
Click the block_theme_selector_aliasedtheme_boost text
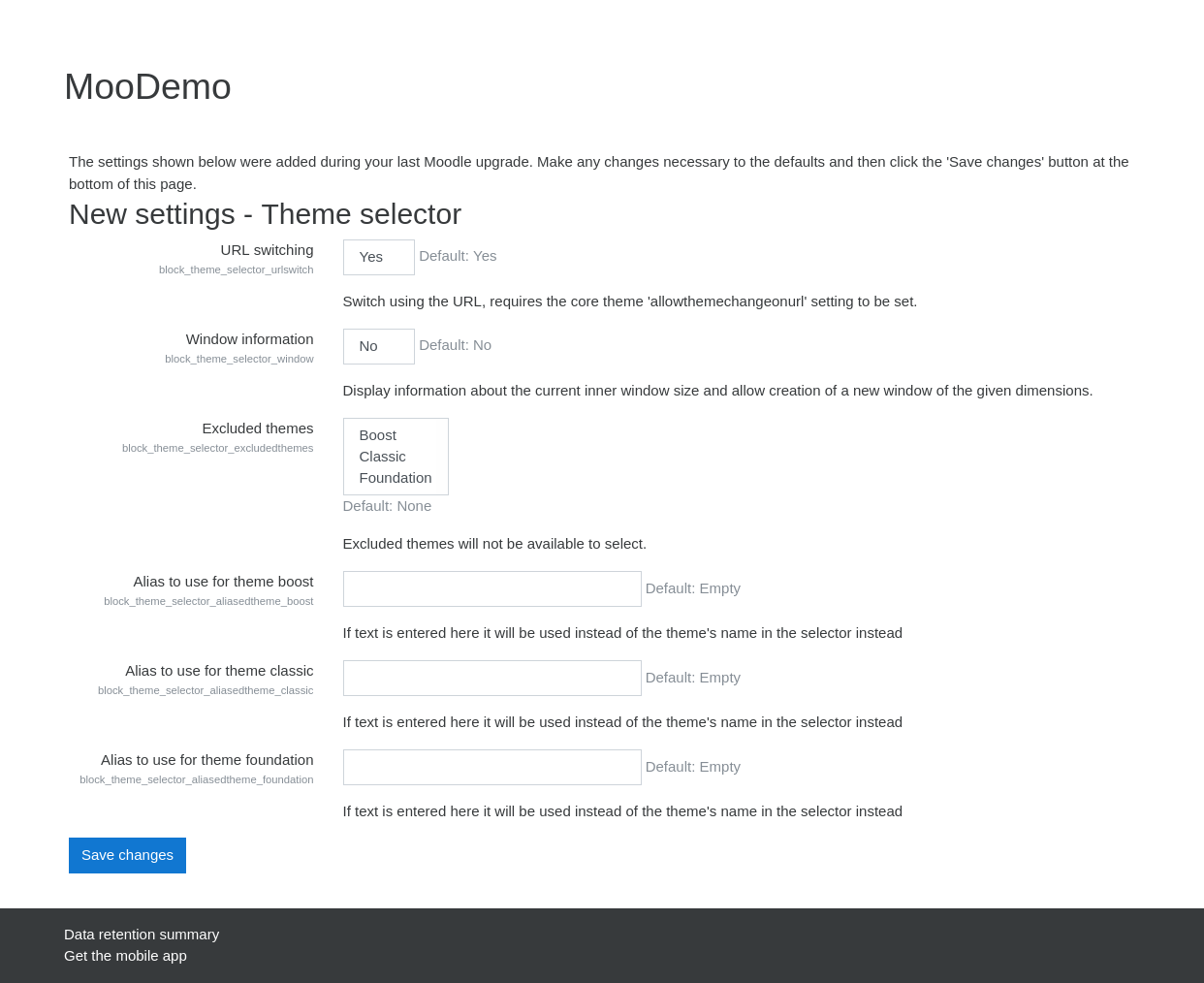point(208,601)
